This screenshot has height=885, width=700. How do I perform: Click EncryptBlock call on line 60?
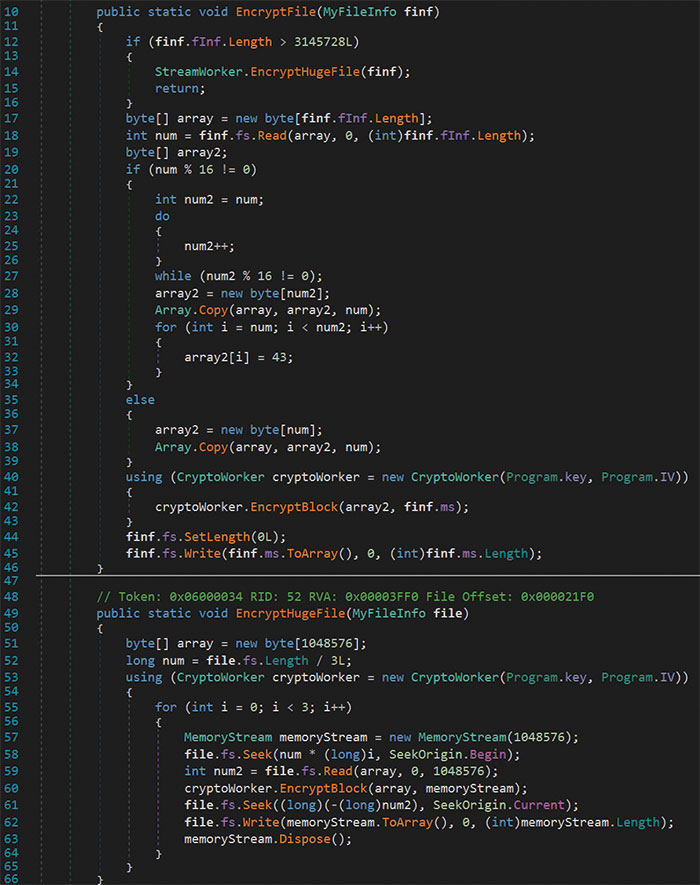[x=323, y=788]
